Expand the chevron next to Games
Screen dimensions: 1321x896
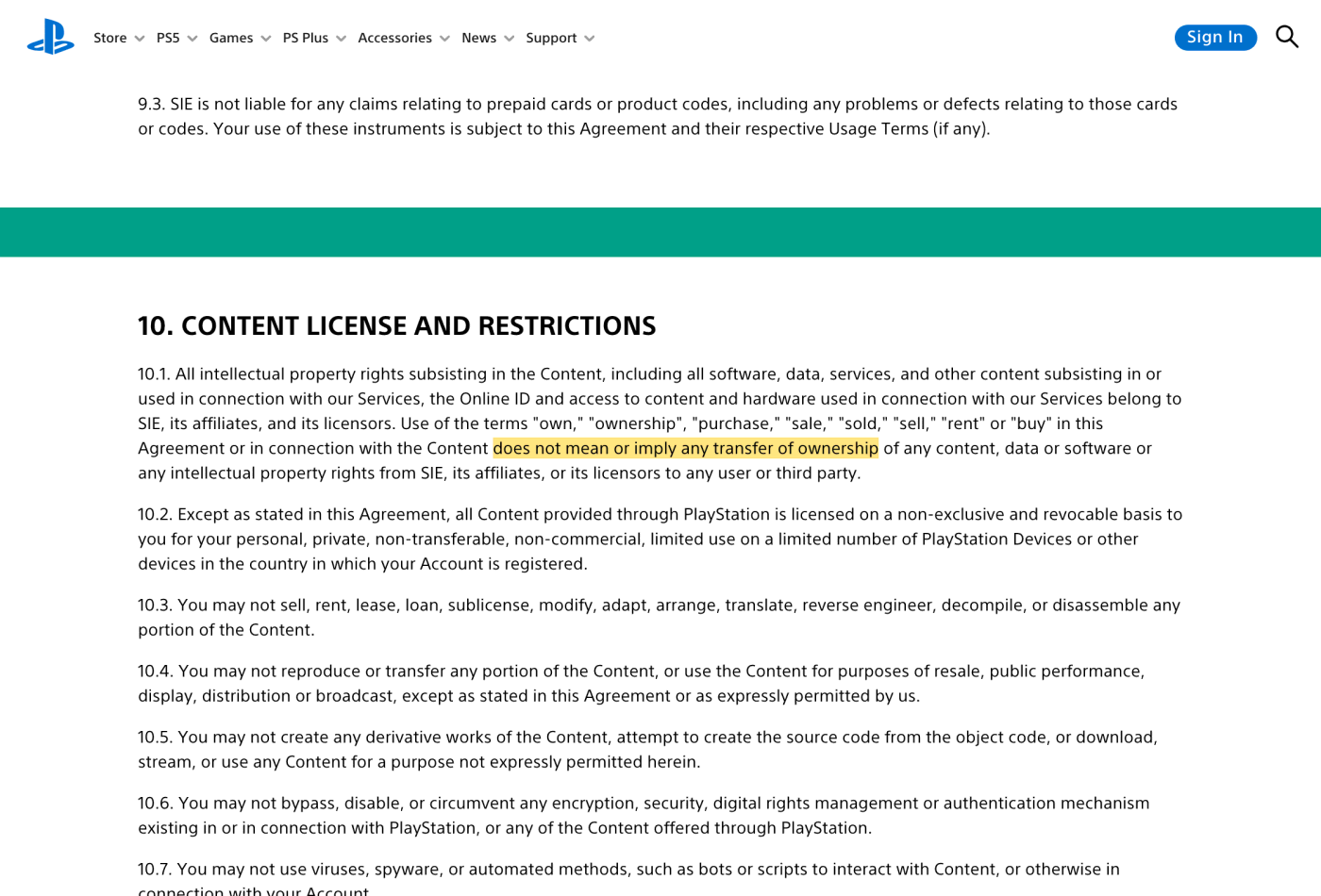pyautogui.click(x=266, y=39)
